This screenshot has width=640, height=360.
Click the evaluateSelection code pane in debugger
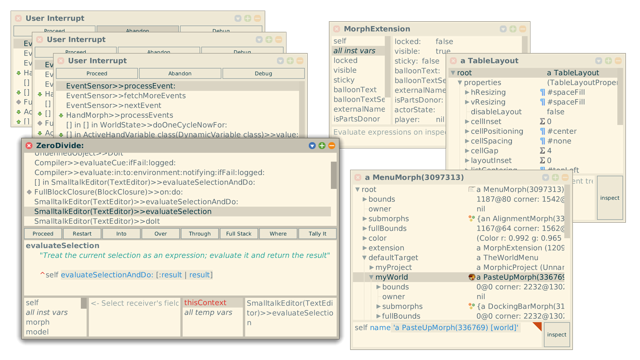point(180,268)
